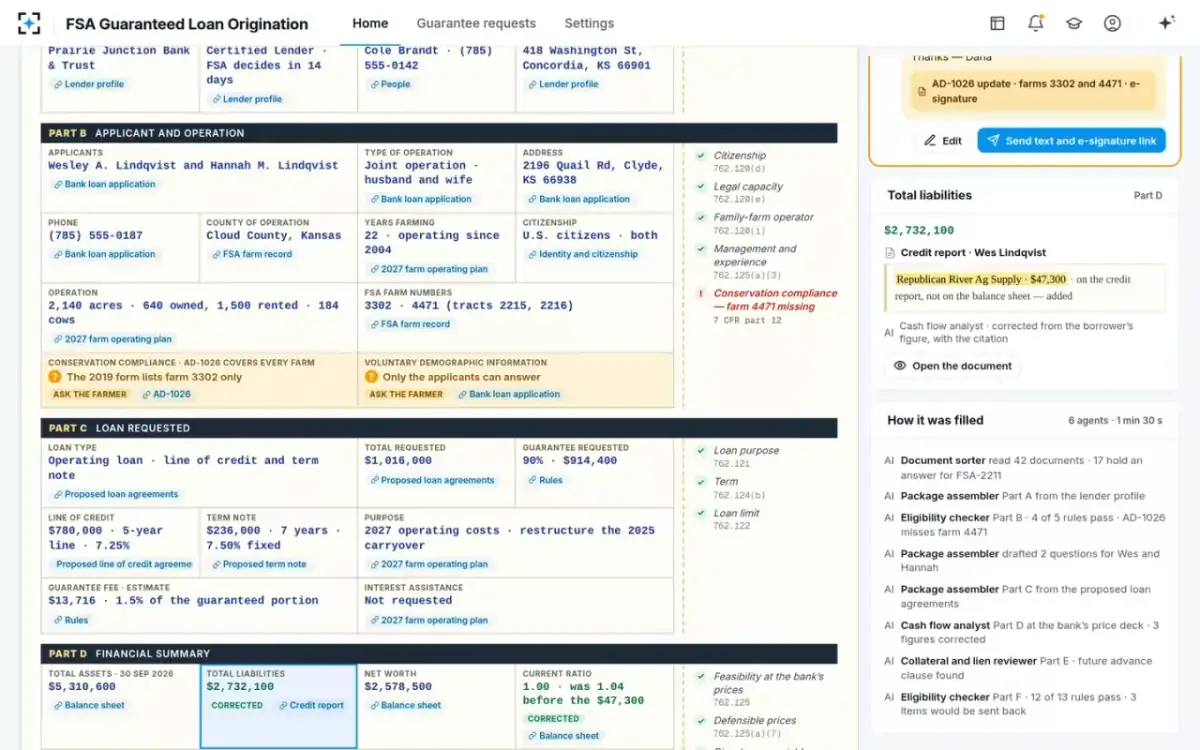
Task: Switch to the Home tab
Action: pyautogui.click(x=370, y=23)
